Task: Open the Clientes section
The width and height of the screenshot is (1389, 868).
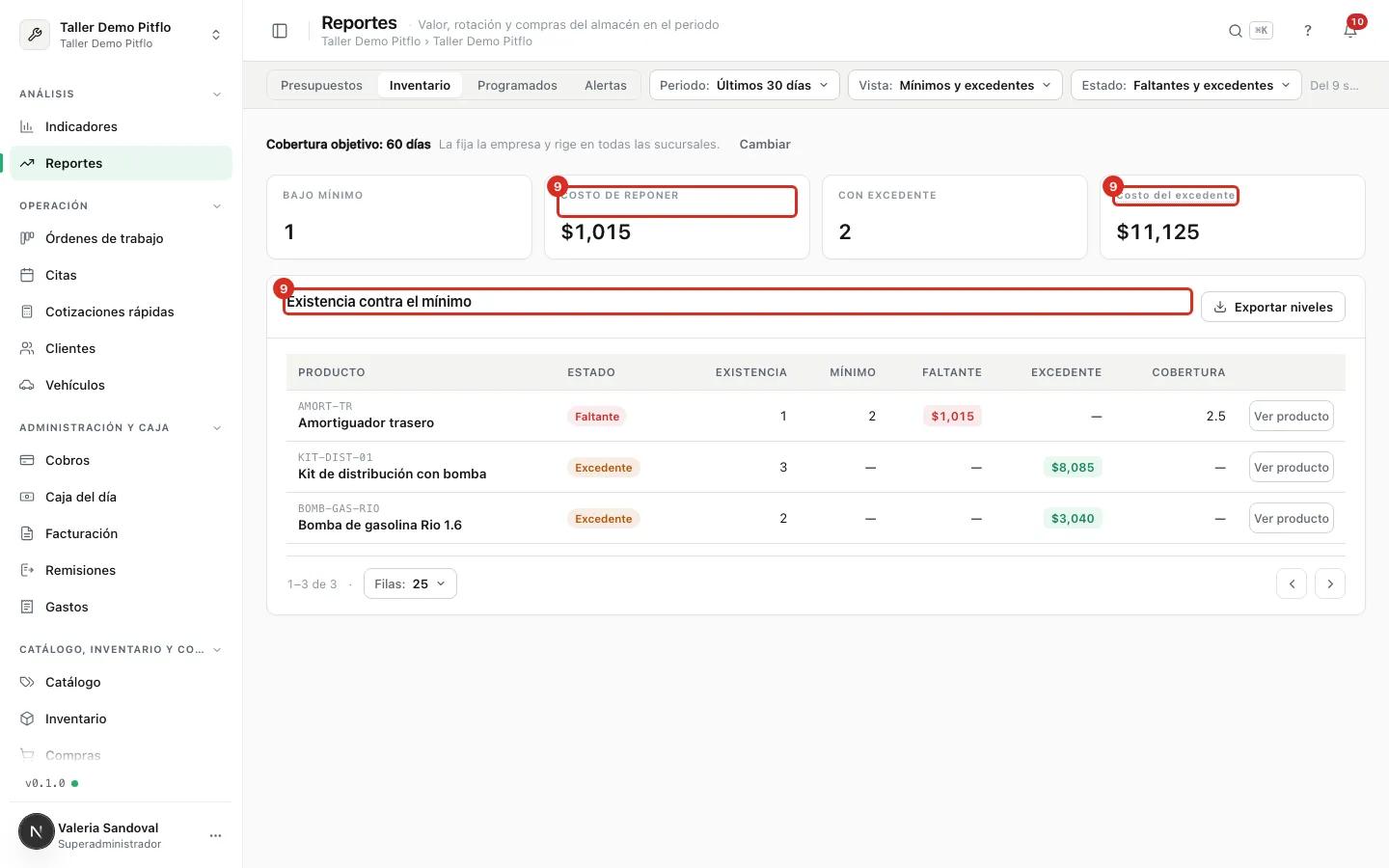Action: [x=121, y=348]
